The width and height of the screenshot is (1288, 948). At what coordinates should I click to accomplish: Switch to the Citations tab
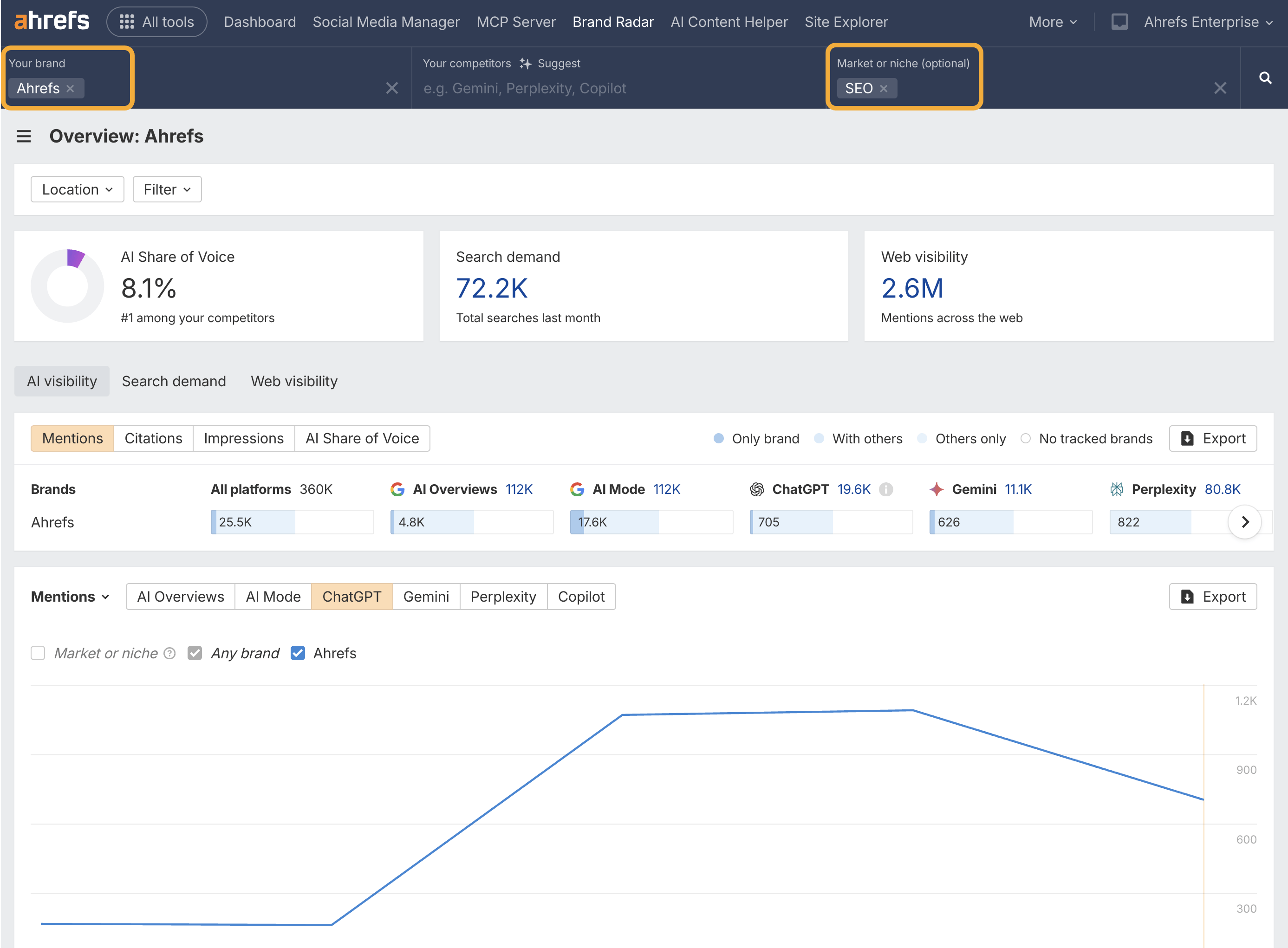153,438
